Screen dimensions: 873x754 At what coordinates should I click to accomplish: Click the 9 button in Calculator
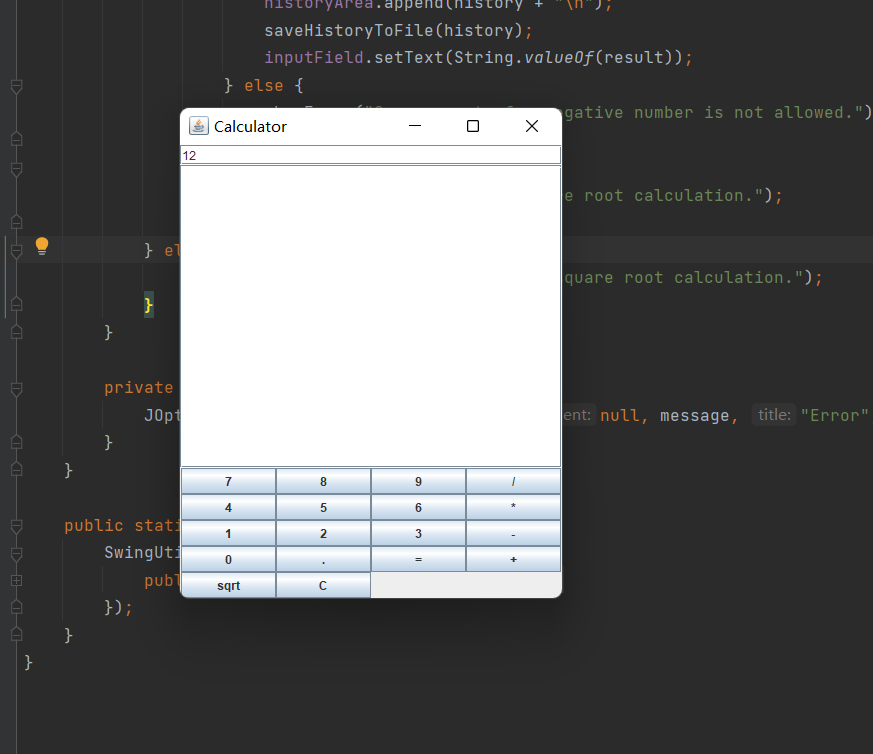(418, 482)
